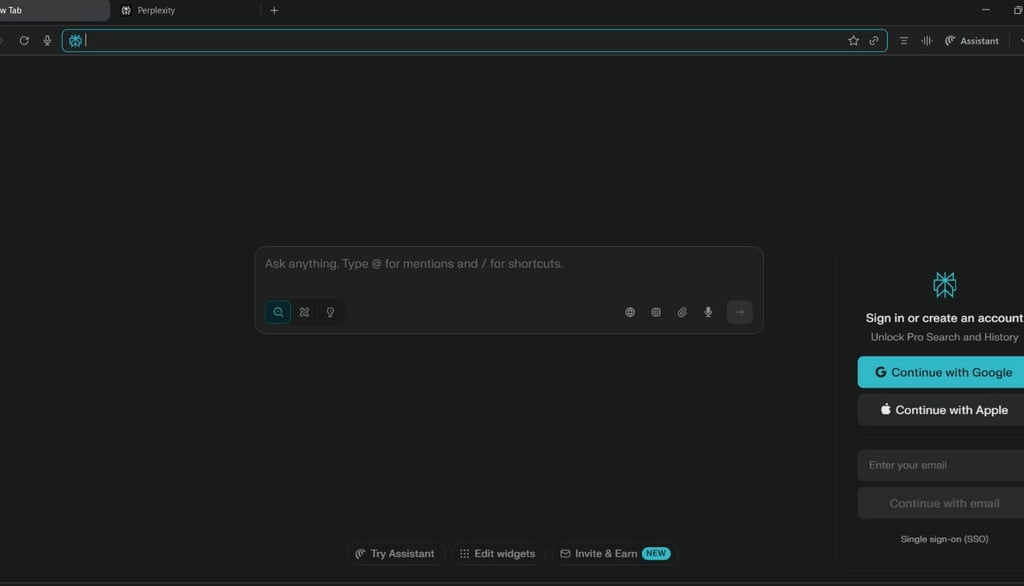
Task: Open the voice waveform icon in toolbar
Action: coord(927,41)
